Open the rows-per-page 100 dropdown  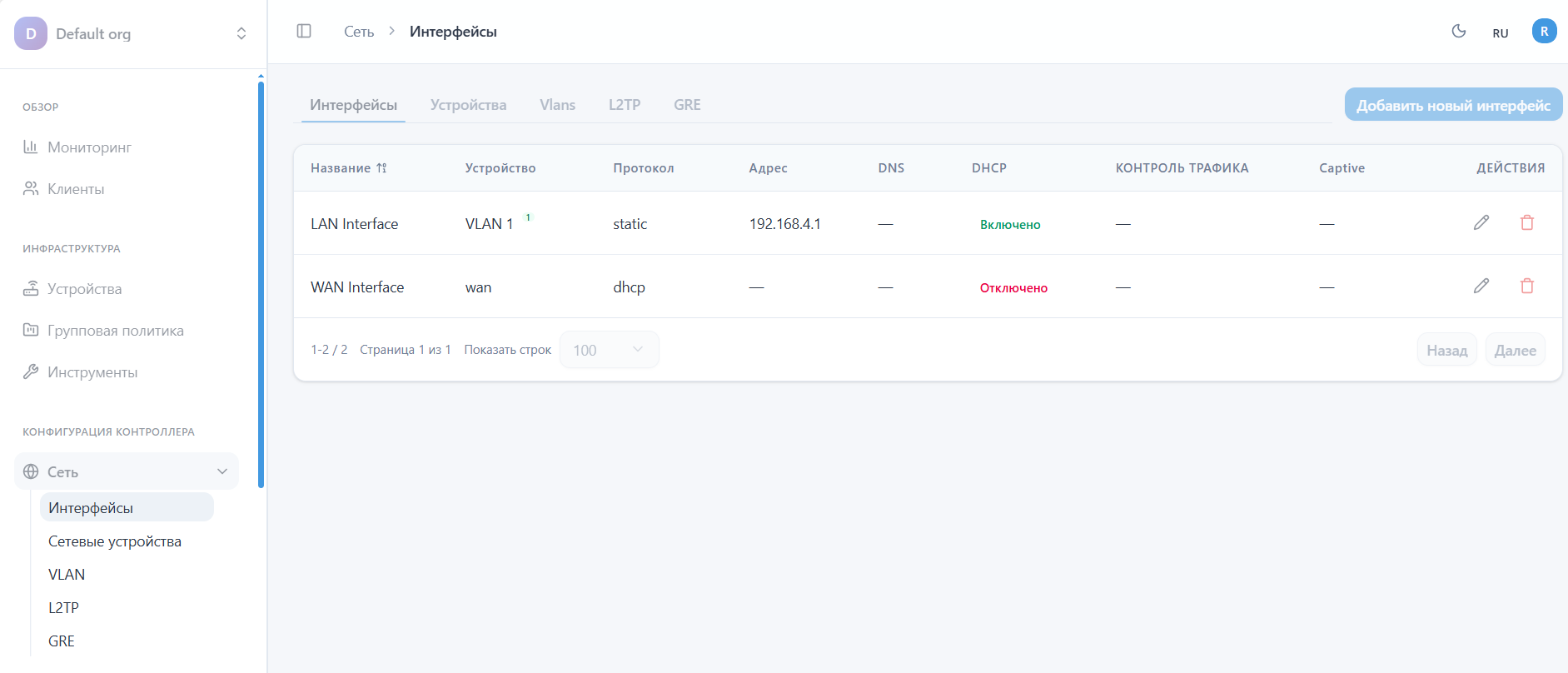click(x=609, y=350)
